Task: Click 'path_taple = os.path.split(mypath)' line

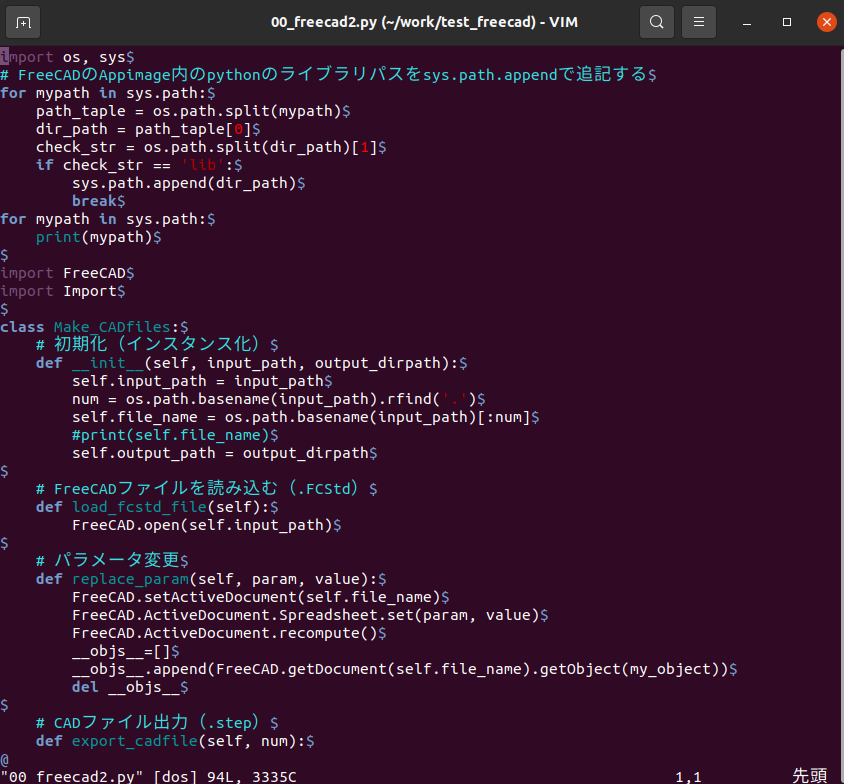Action: [193, 111]
